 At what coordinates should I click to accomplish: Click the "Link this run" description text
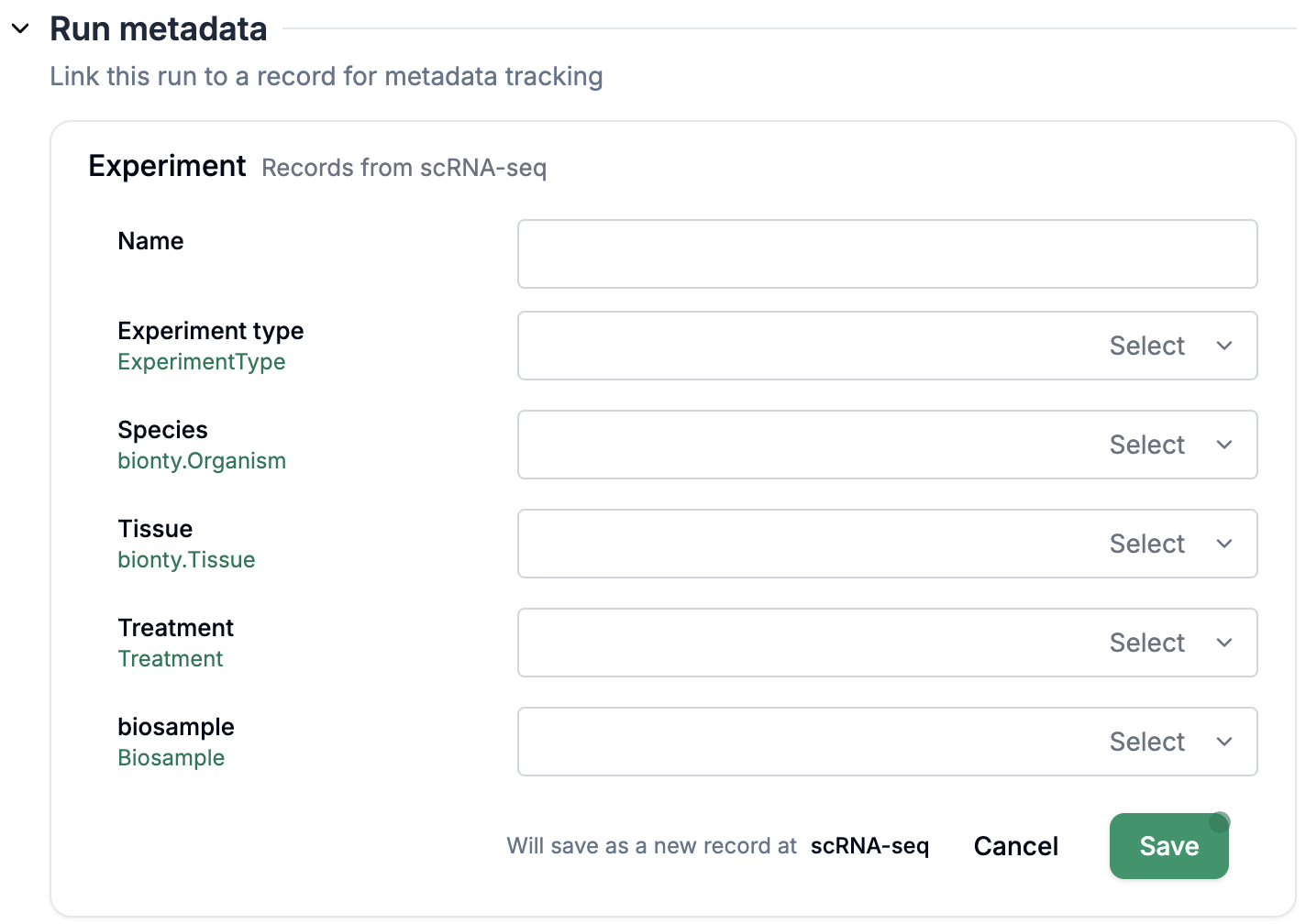click(x=326, y=76)
